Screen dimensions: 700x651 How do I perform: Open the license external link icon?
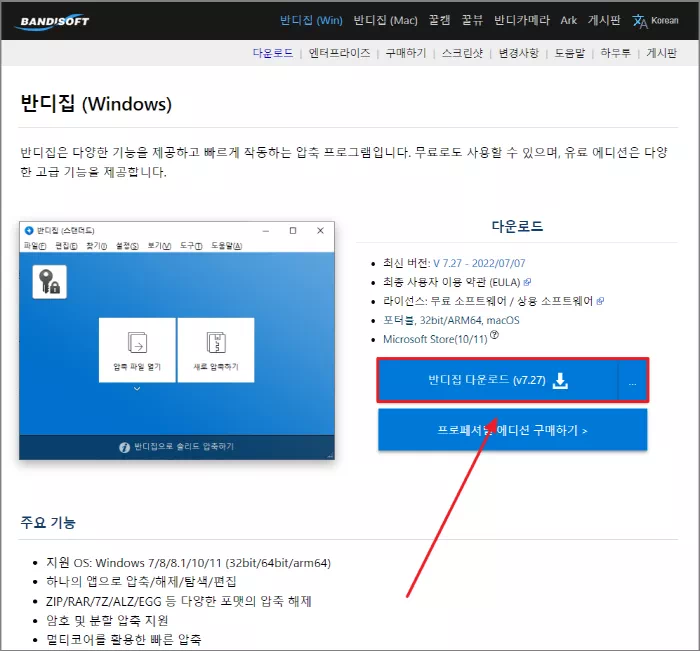click(x=600, y=301)
